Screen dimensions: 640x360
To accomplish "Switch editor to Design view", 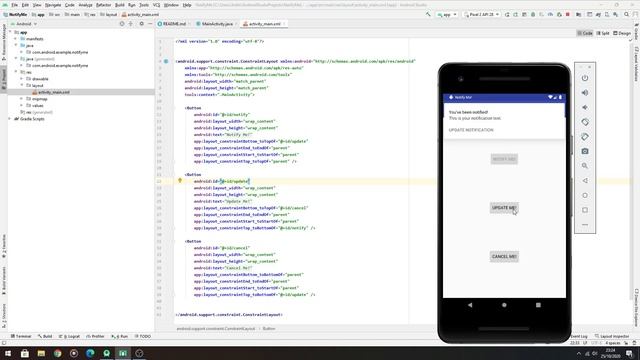I will point(622,33).
